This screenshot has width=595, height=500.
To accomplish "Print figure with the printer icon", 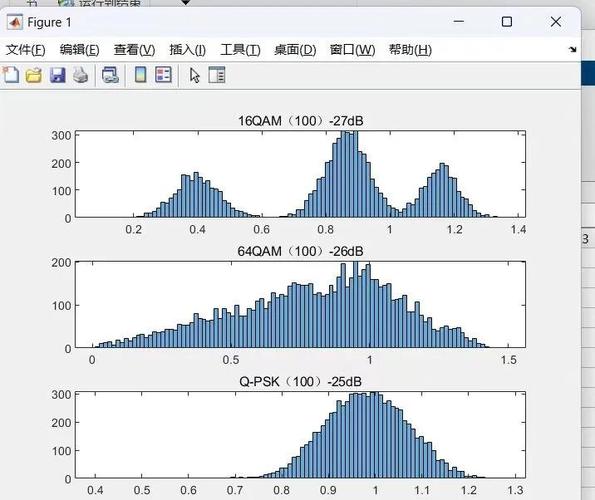I will 80,75.
